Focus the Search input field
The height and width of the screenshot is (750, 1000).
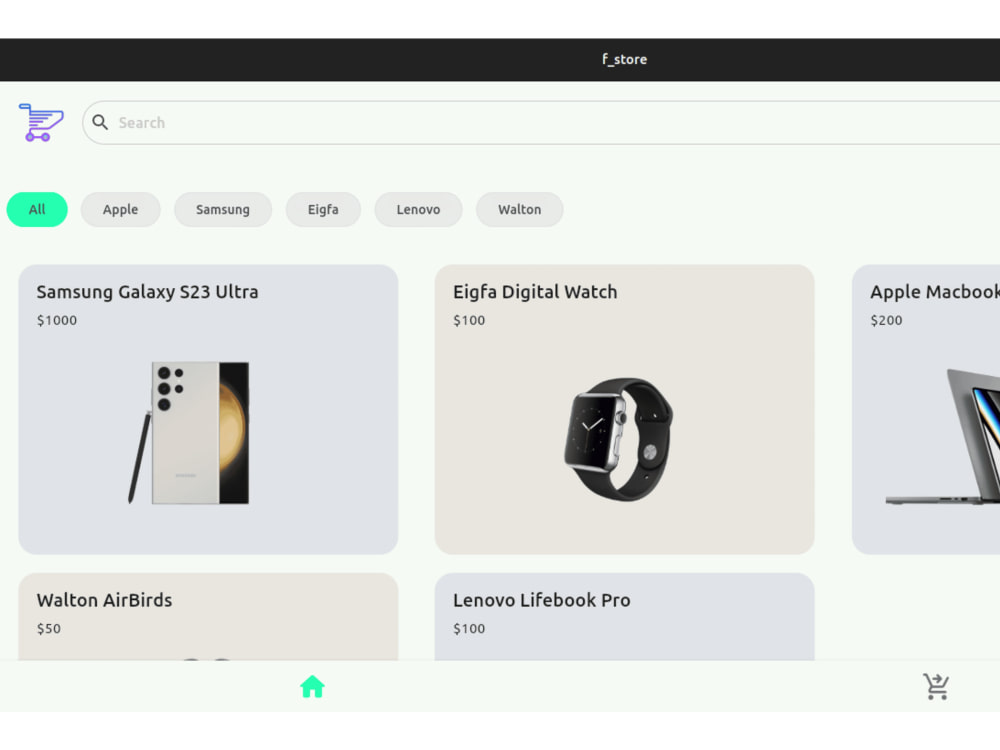pos(541,122)
